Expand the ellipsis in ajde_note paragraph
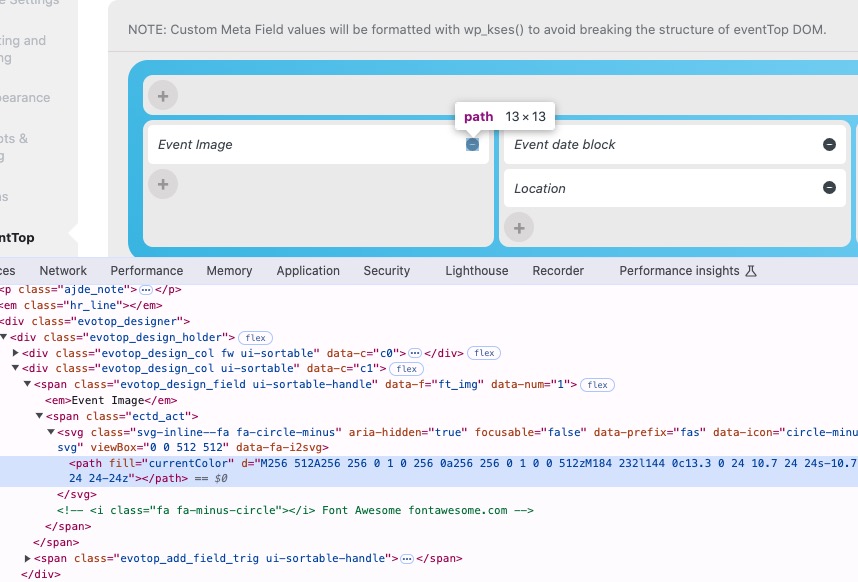The height and width of the screenshot is (582, 858). coord(146,289)
